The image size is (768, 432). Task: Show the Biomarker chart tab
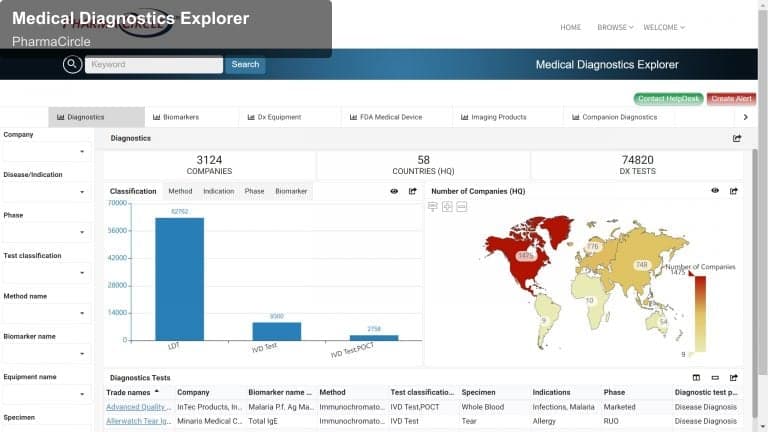pos(291,191)
